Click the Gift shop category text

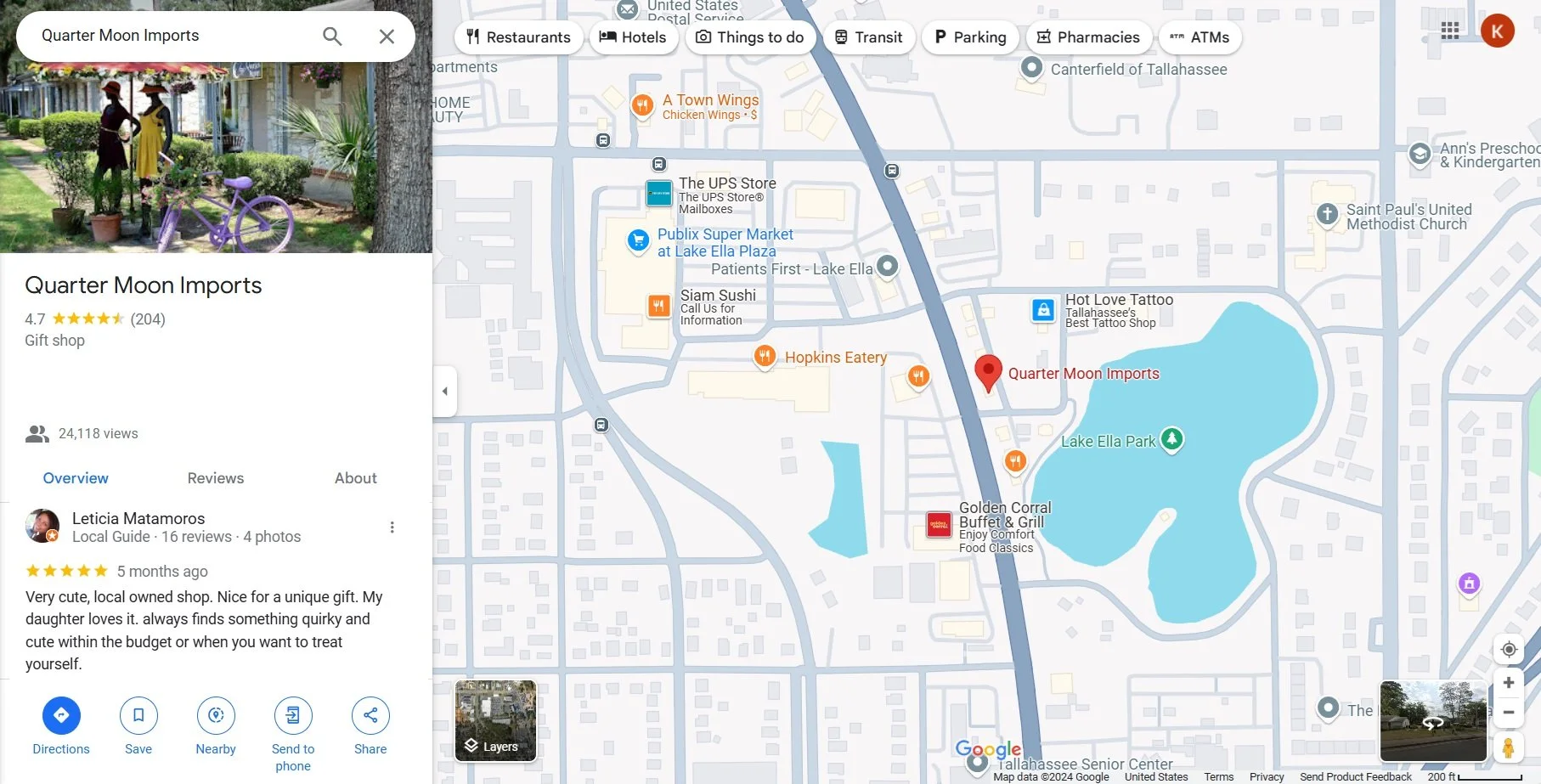54,341
